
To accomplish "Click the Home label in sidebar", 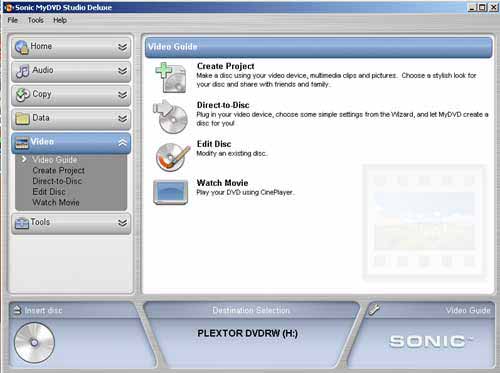I will pos(41,46).
